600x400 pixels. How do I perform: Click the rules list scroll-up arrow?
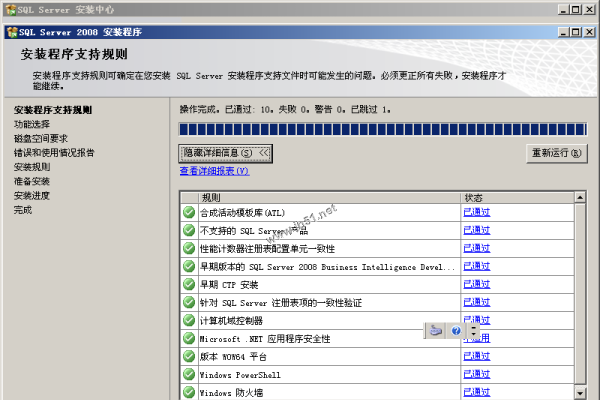580,198
